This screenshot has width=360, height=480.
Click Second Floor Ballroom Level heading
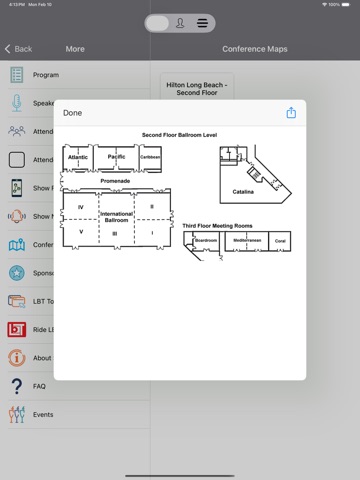point(179,135)
